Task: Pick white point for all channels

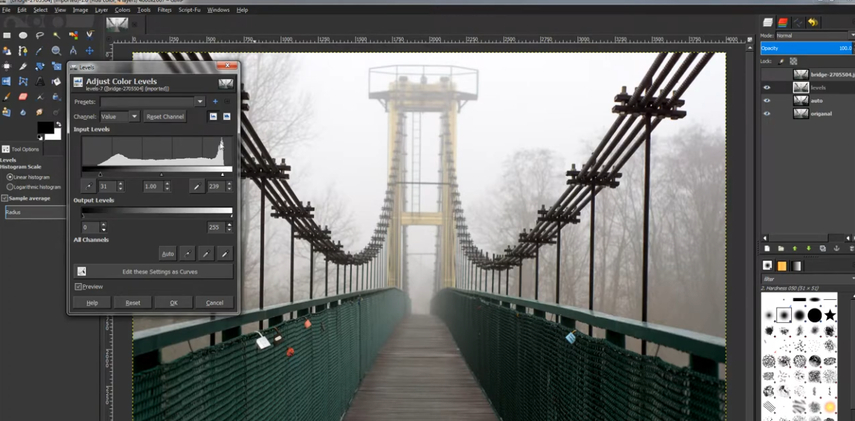Action: pos(225,254)
